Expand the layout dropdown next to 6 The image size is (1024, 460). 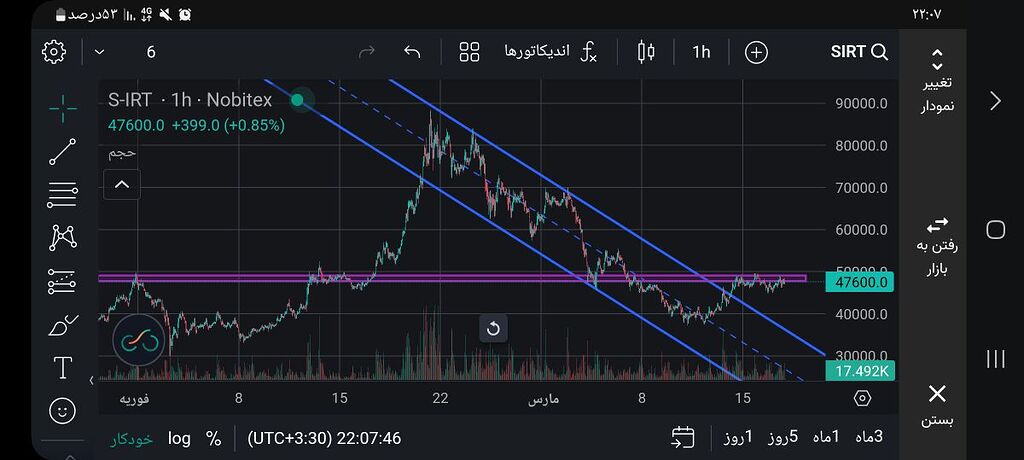(x=99, y=52)
